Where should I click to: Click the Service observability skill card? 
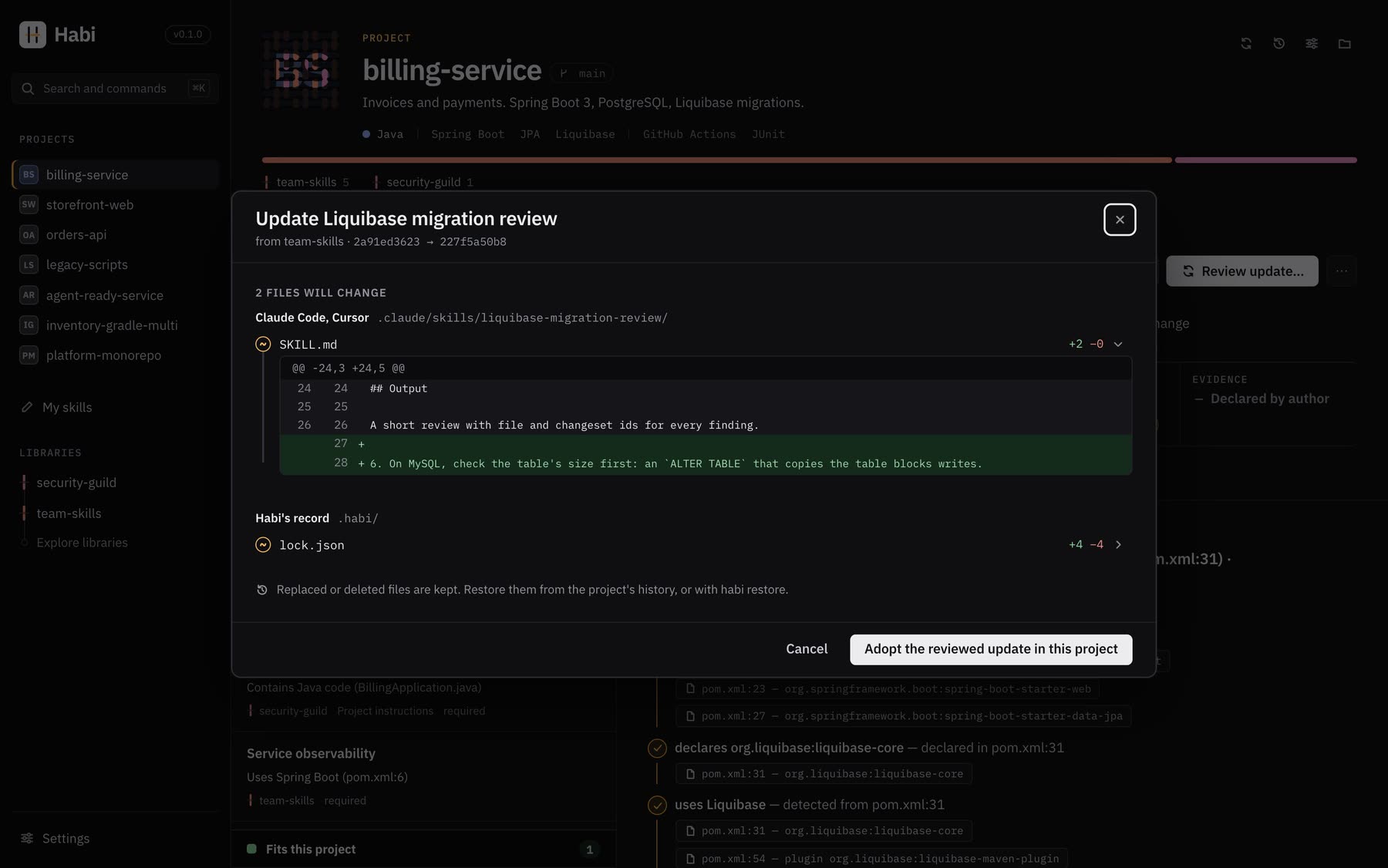[x=424, y=776]
